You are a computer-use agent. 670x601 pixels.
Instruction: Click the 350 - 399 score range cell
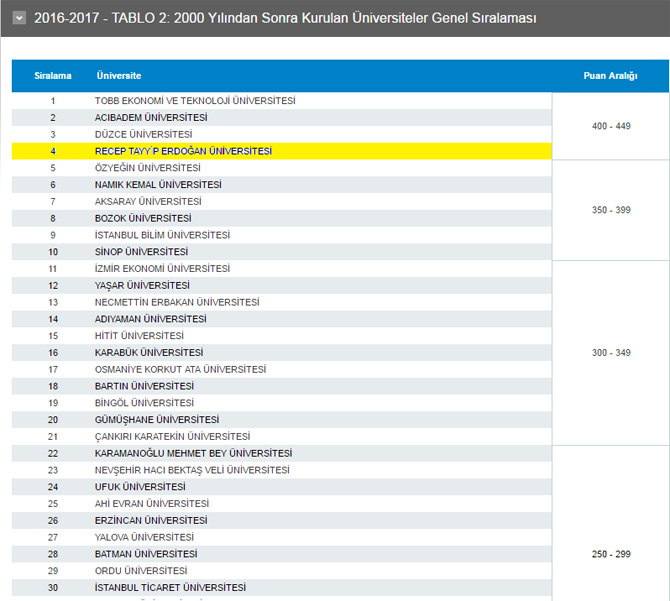(611, 210)
